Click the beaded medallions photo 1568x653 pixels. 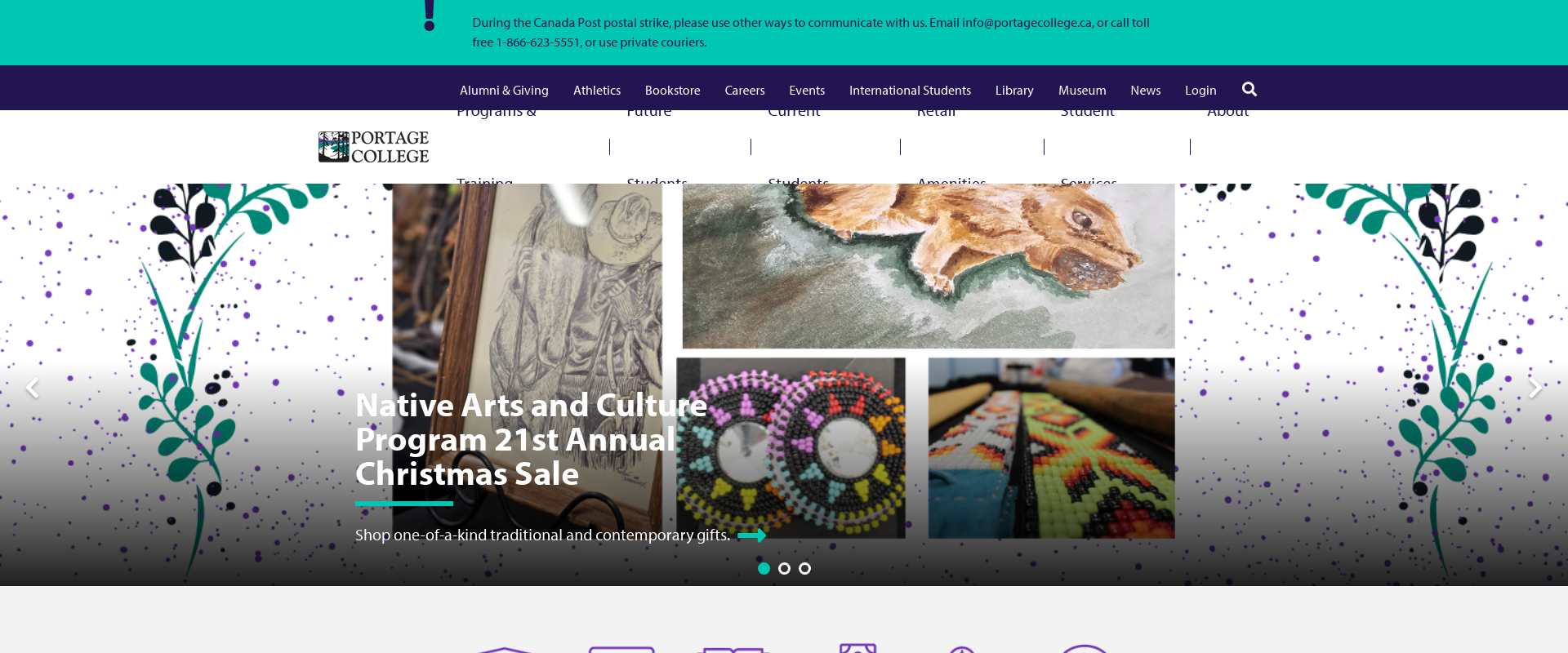coord(791,448)
